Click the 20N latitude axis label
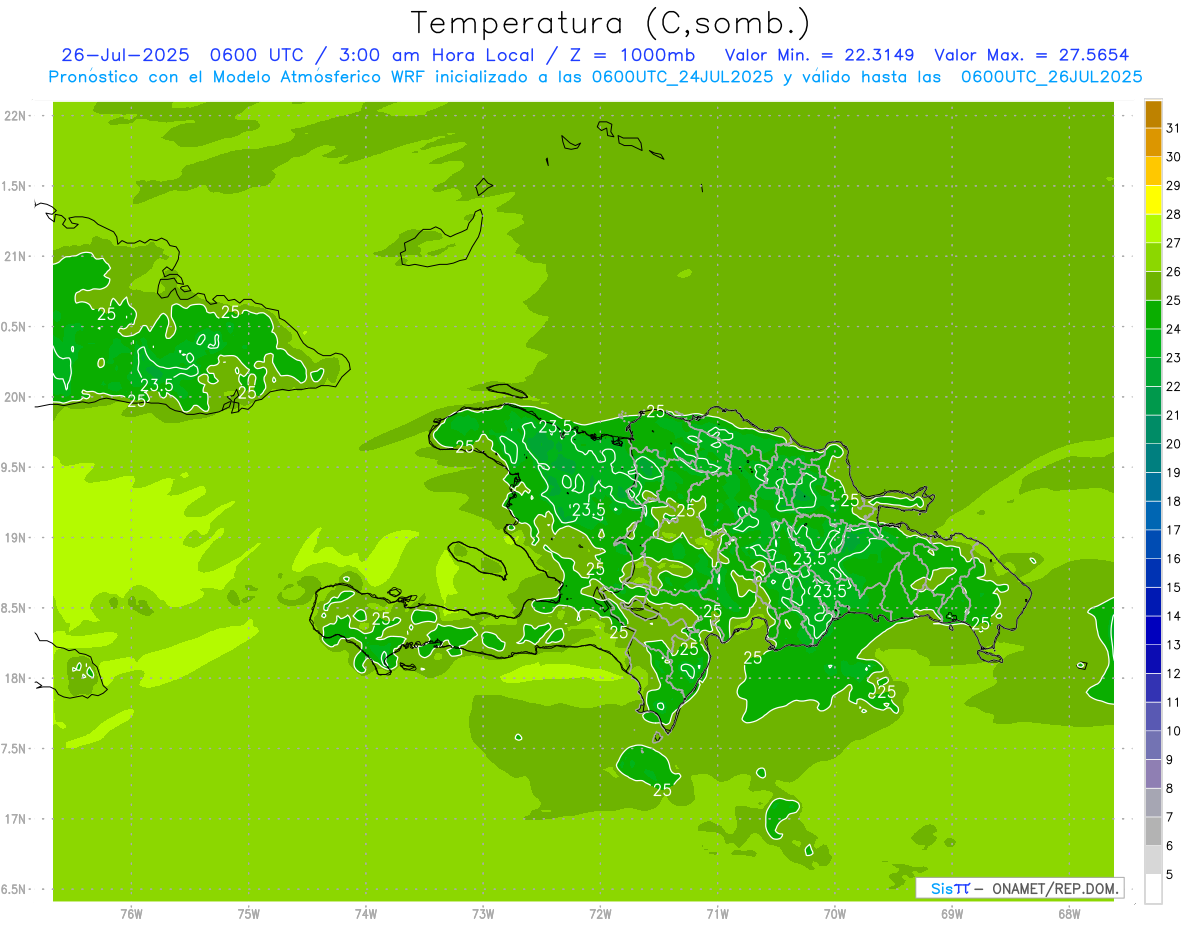Viewport: 1200px width, 927px height. point(15,397)
